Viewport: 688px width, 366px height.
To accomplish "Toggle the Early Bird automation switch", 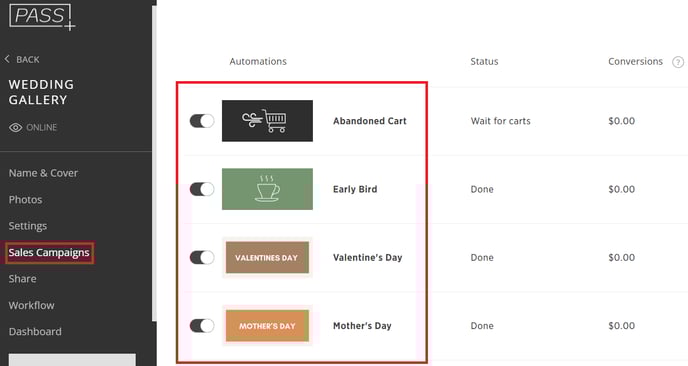I will point(202,189).
